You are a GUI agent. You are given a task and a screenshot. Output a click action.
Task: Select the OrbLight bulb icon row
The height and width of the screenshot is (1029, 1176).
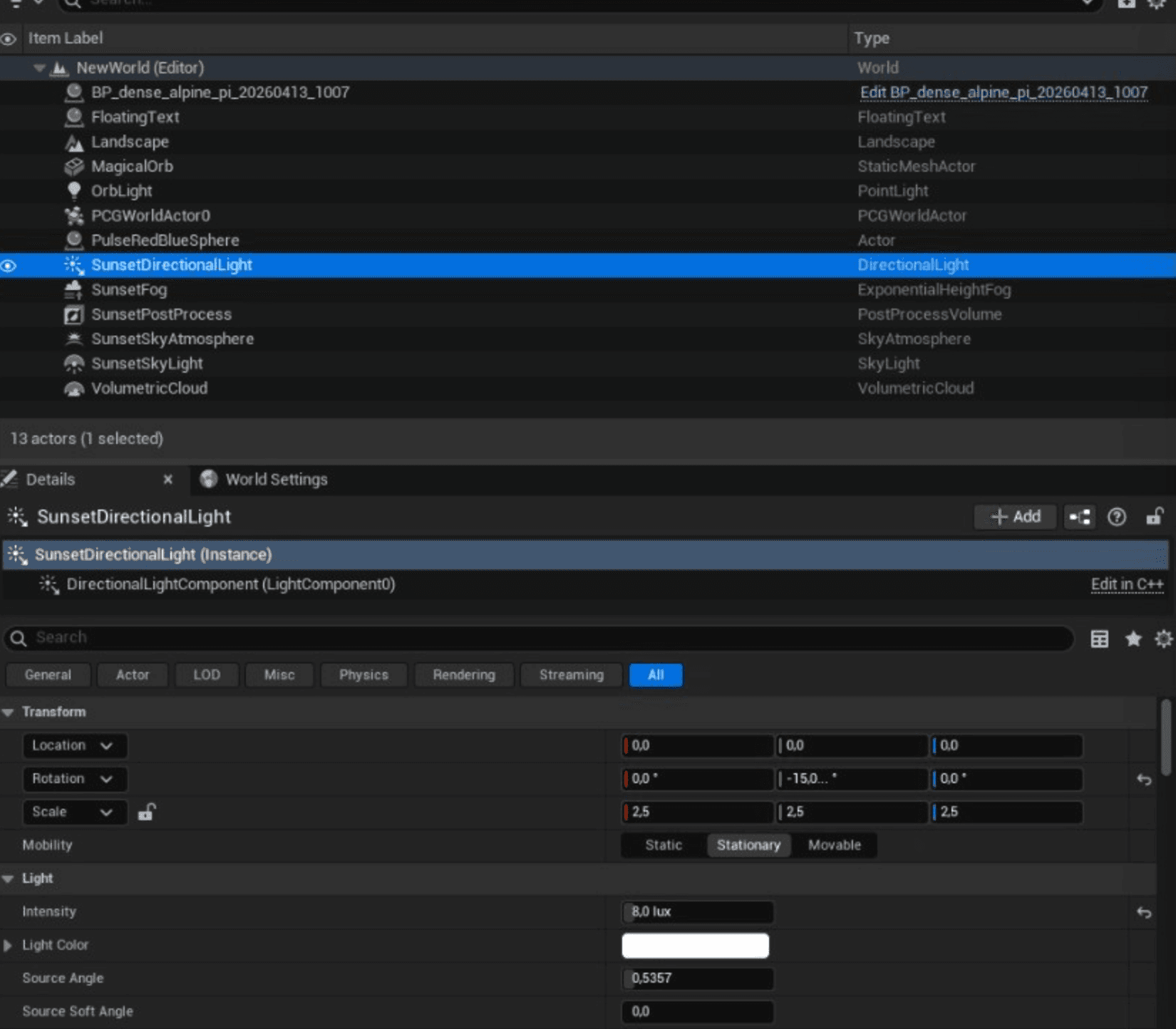tap(73, 191)
